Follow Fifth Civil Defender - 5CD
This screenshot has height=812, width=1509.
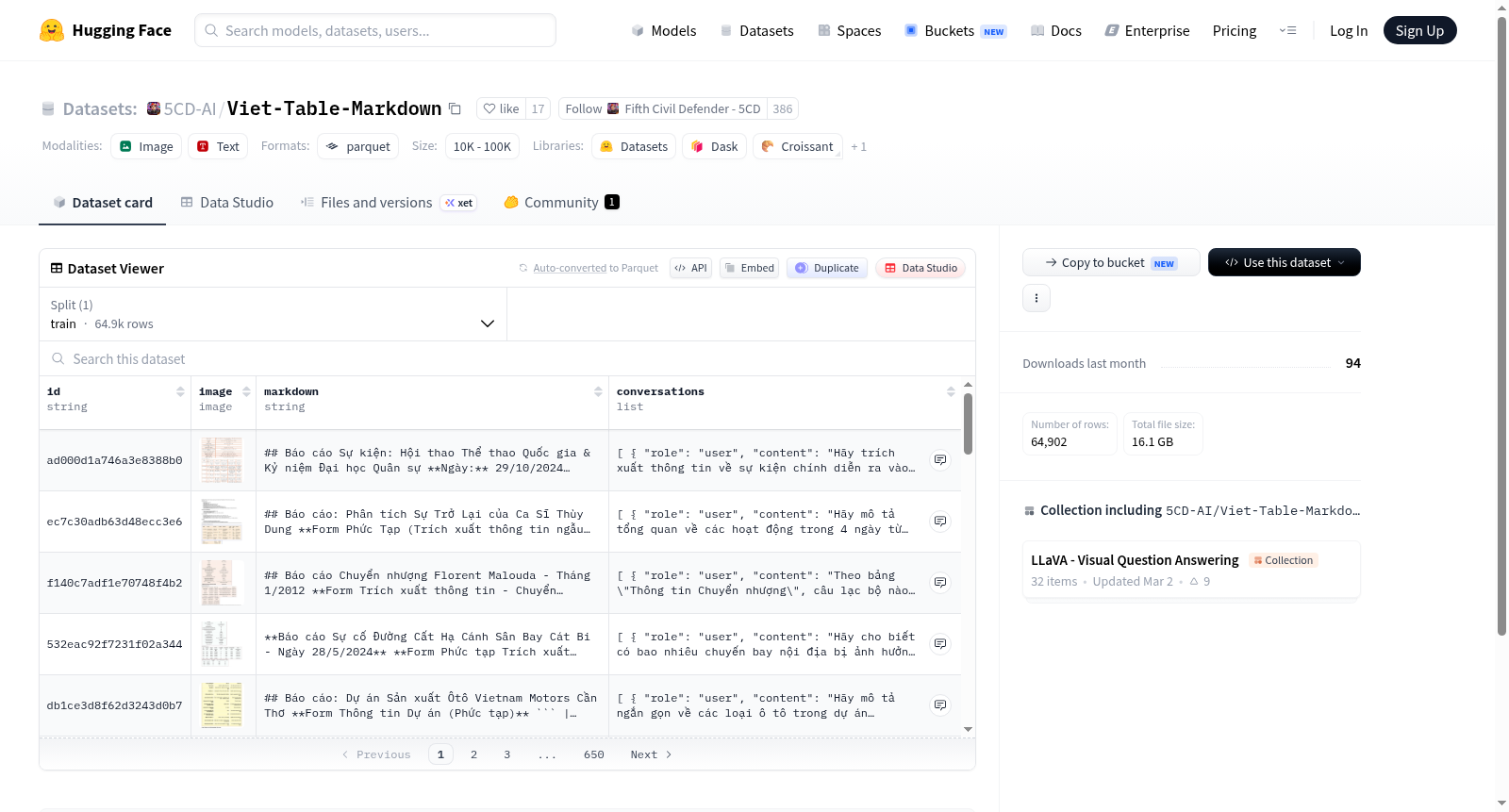pos(663,108)
